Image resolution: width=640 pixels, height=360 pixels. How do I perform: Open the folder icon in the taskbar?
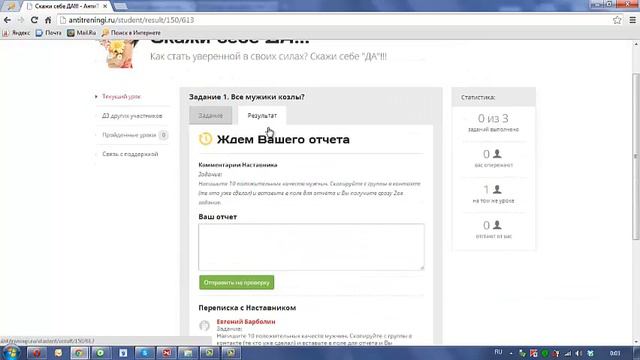[x=187, y=353]
